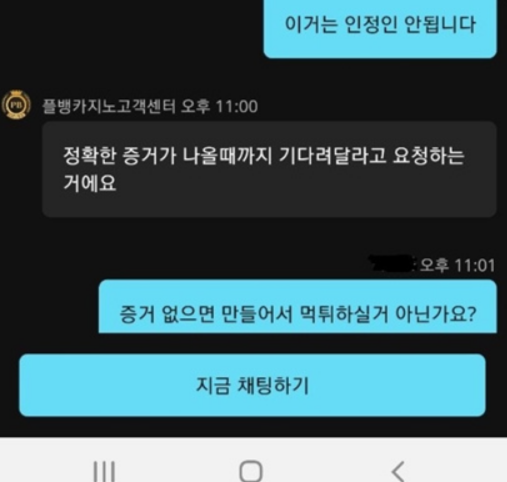The image size is (507, 482).
Task: Tap the Android home navigation icon
Action: 251,471
